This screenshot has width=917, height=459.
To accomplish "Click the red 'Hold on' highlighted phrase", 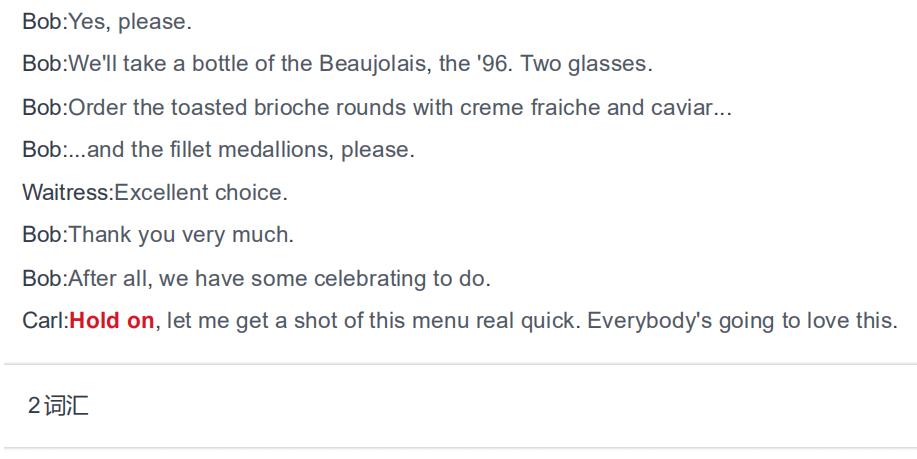I will [x=112, y=320].
